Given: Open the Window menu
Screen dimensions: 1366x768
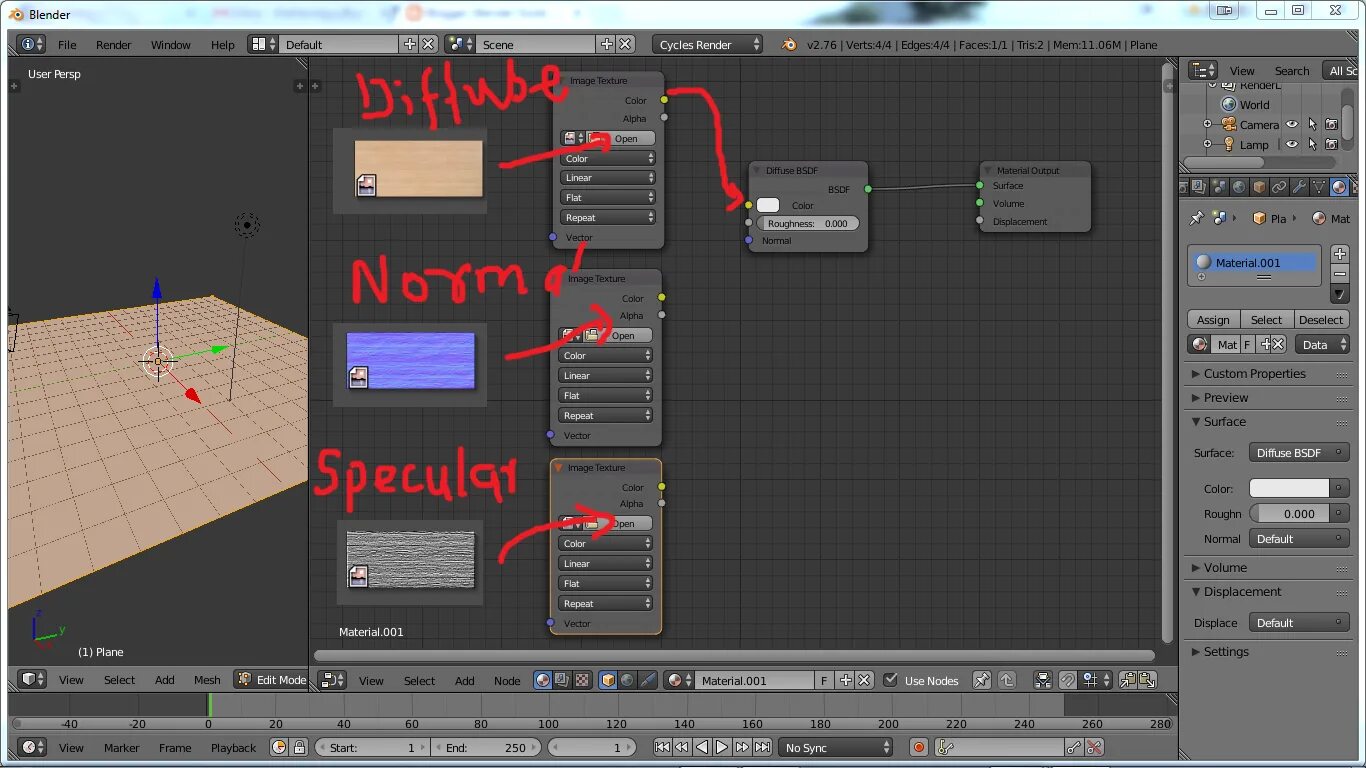Looking at the screenshot, I should (x=171, y=45).
